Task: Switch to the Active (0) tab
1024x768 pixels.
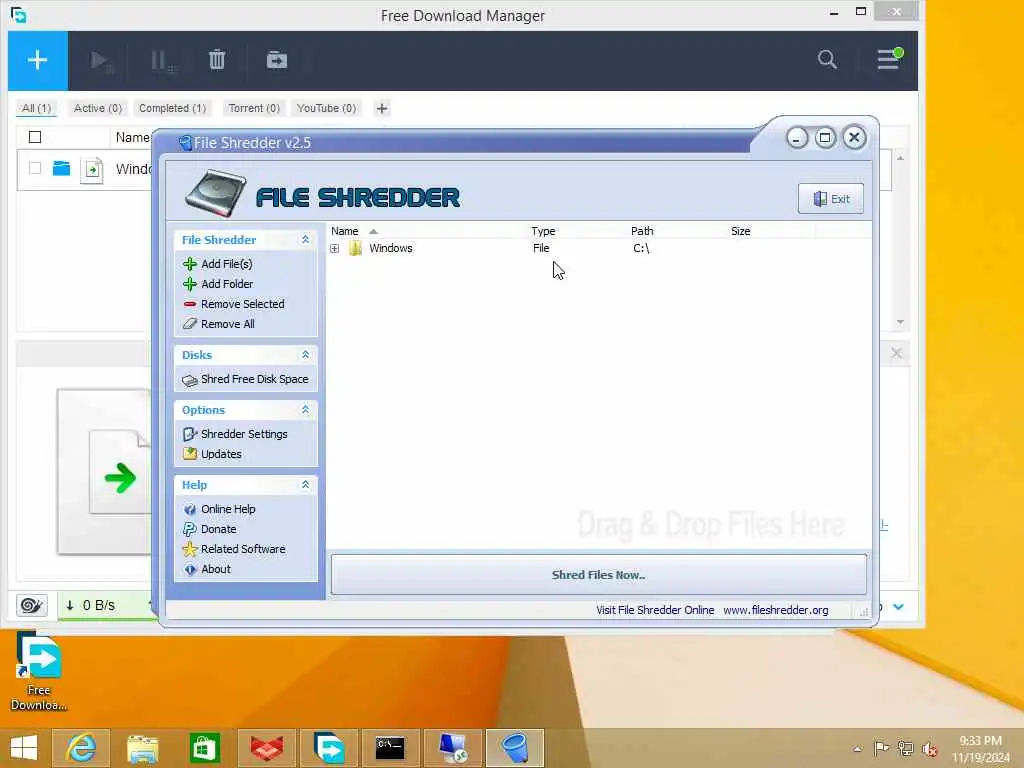Action: click(98, 108)
